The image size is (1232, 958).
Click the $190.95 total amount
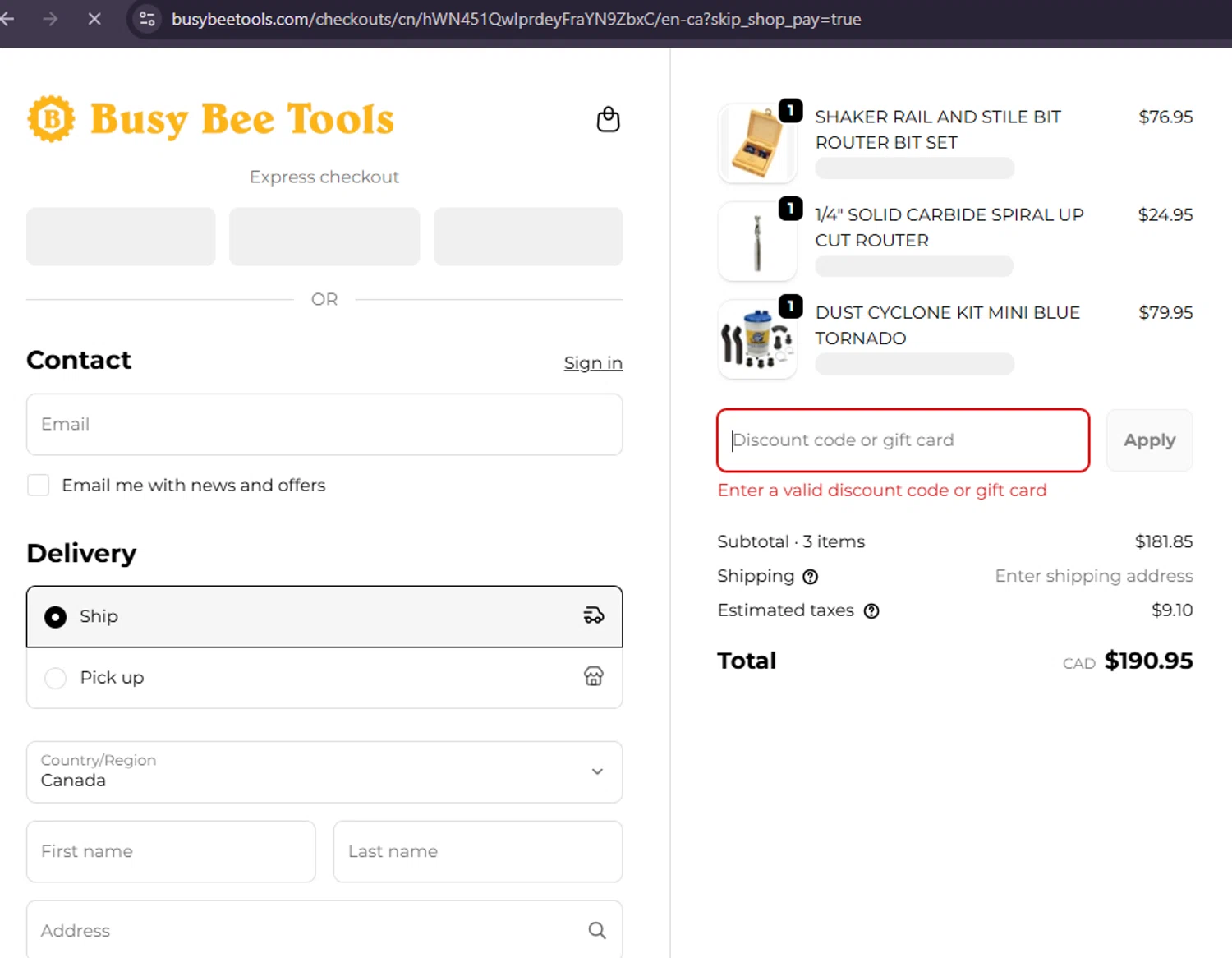[x=1148, y=661]
